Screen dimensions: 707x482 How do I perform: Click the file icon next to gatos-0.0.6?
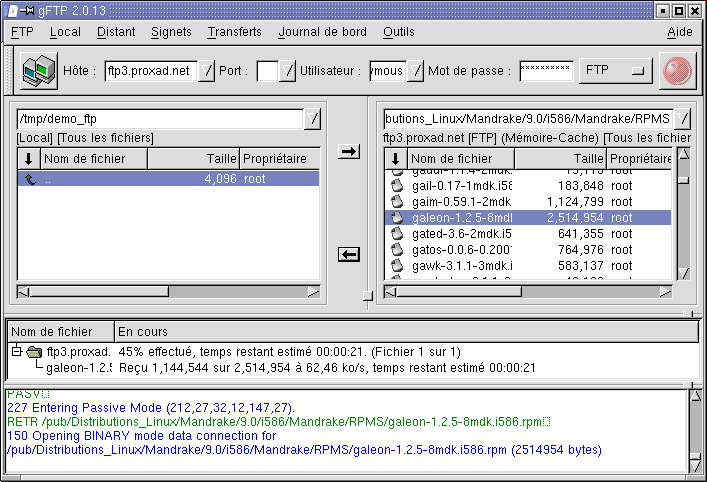pos(397,249)
